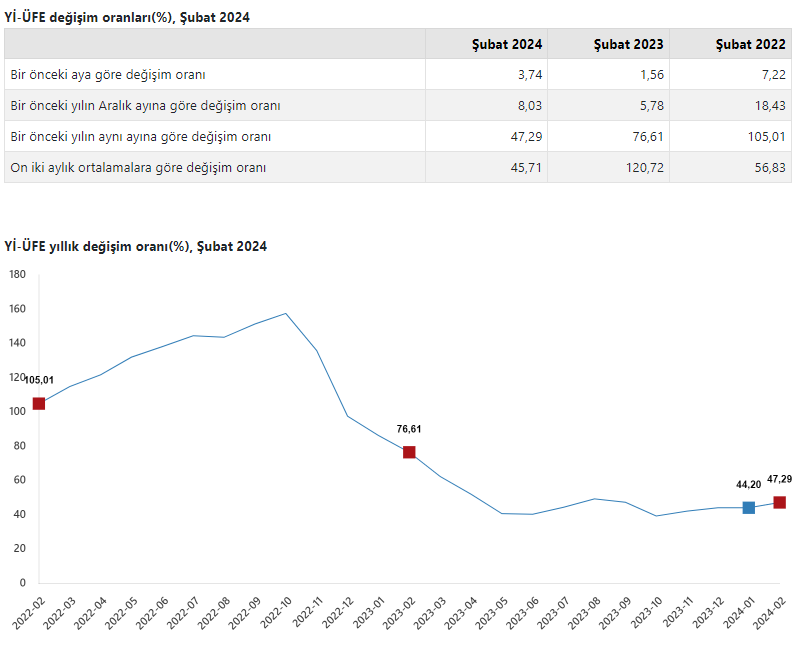
Task: Click the 18,43 value in the table
Action: click(x=767, y=106)
